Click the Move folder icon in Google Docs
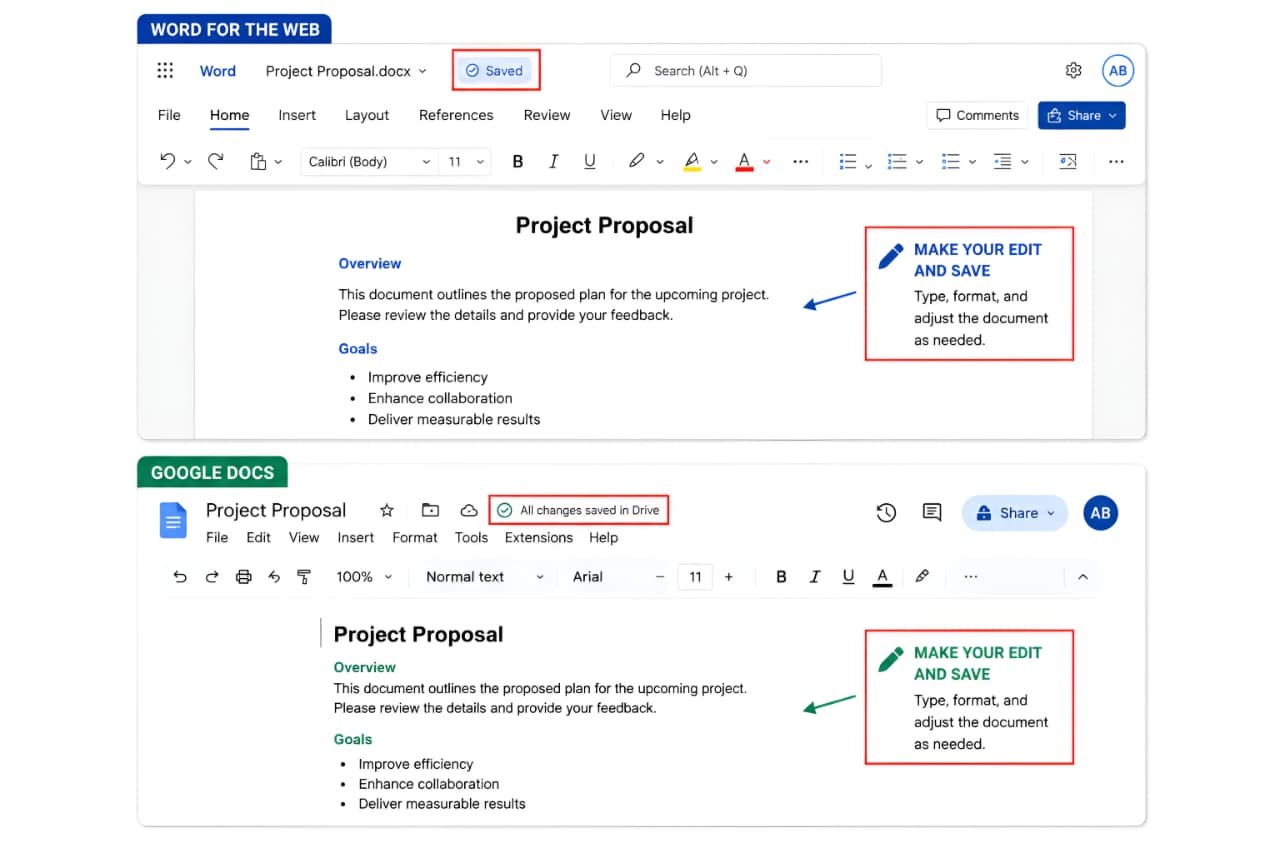This screenshot has width=1280, height=853. click(430, 510)
